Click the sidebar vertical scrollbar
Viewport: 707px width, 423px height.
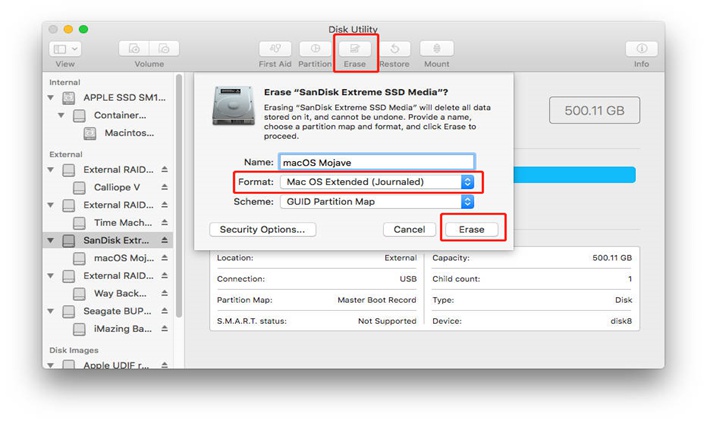click(x=179, y=196)
